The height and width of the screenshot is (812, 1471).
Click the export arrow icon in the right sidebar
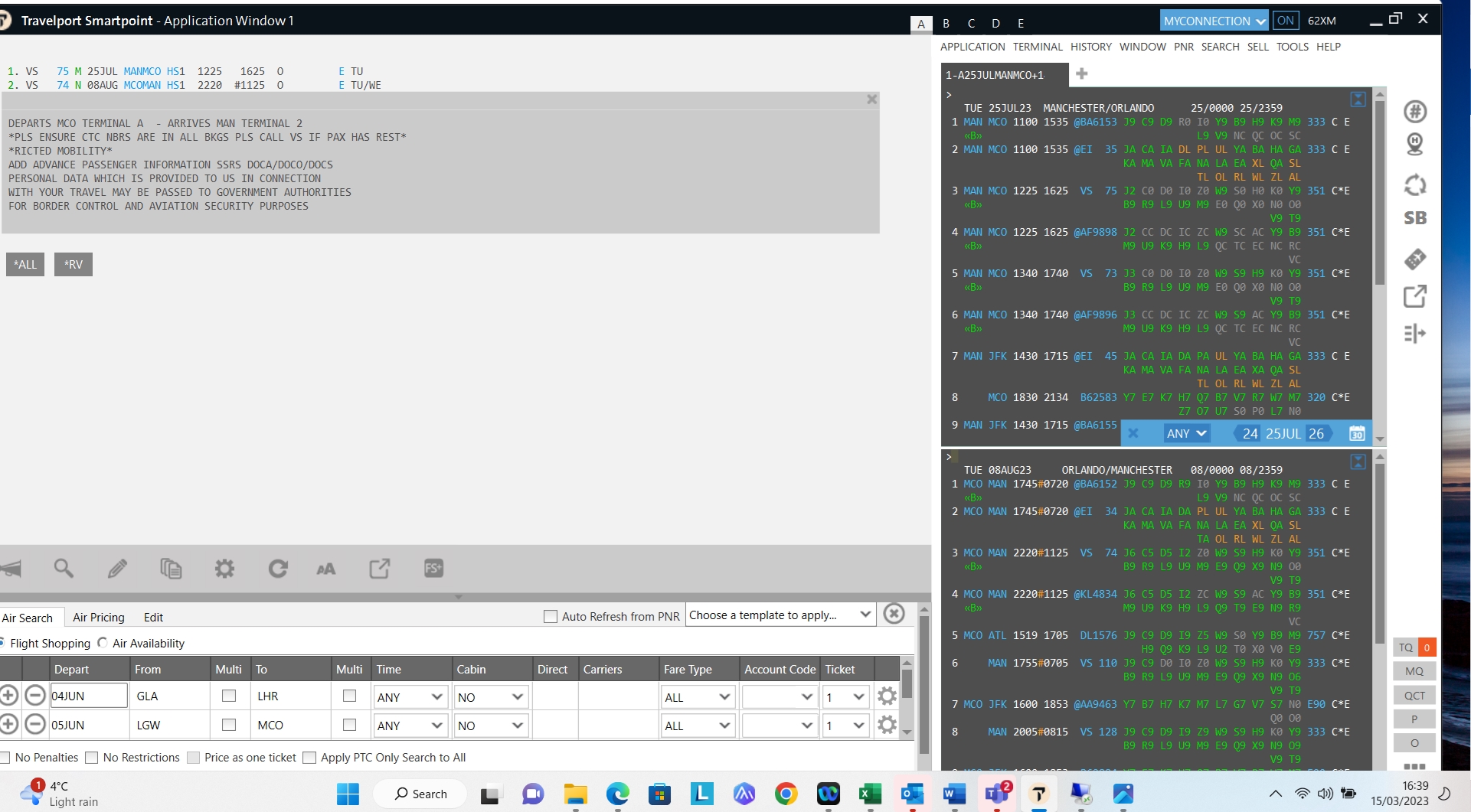[x=1415, y=296]
